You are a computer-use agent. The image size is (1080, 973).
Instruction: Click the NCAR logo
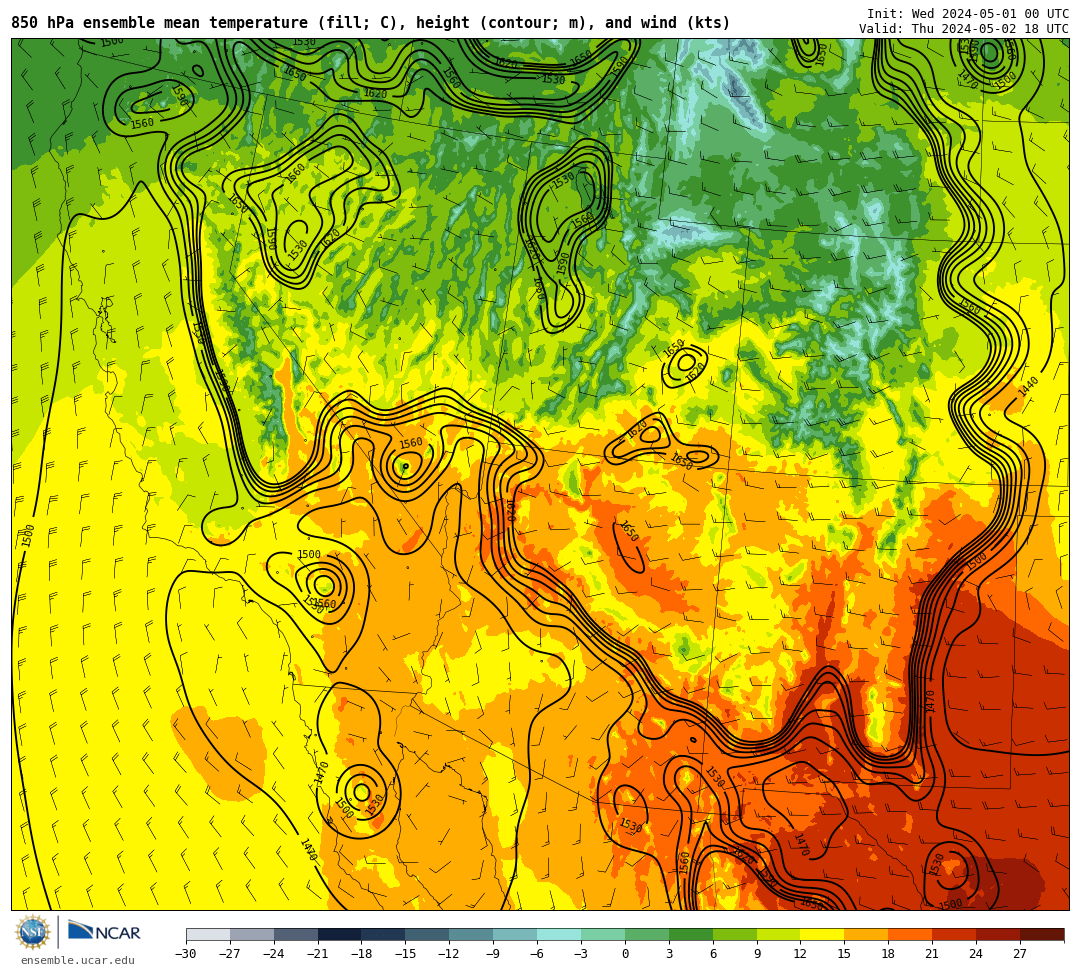(x=104, y=932)
